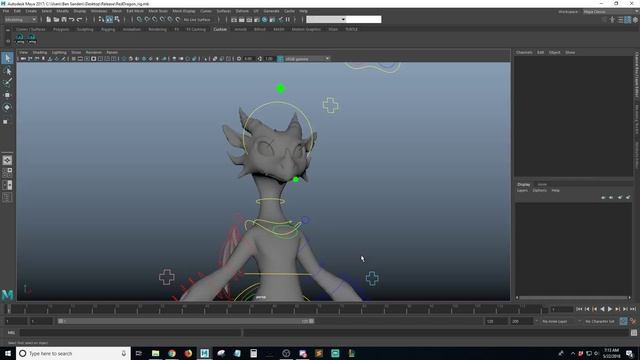Click first custom shelf script icon

[20, 39]
